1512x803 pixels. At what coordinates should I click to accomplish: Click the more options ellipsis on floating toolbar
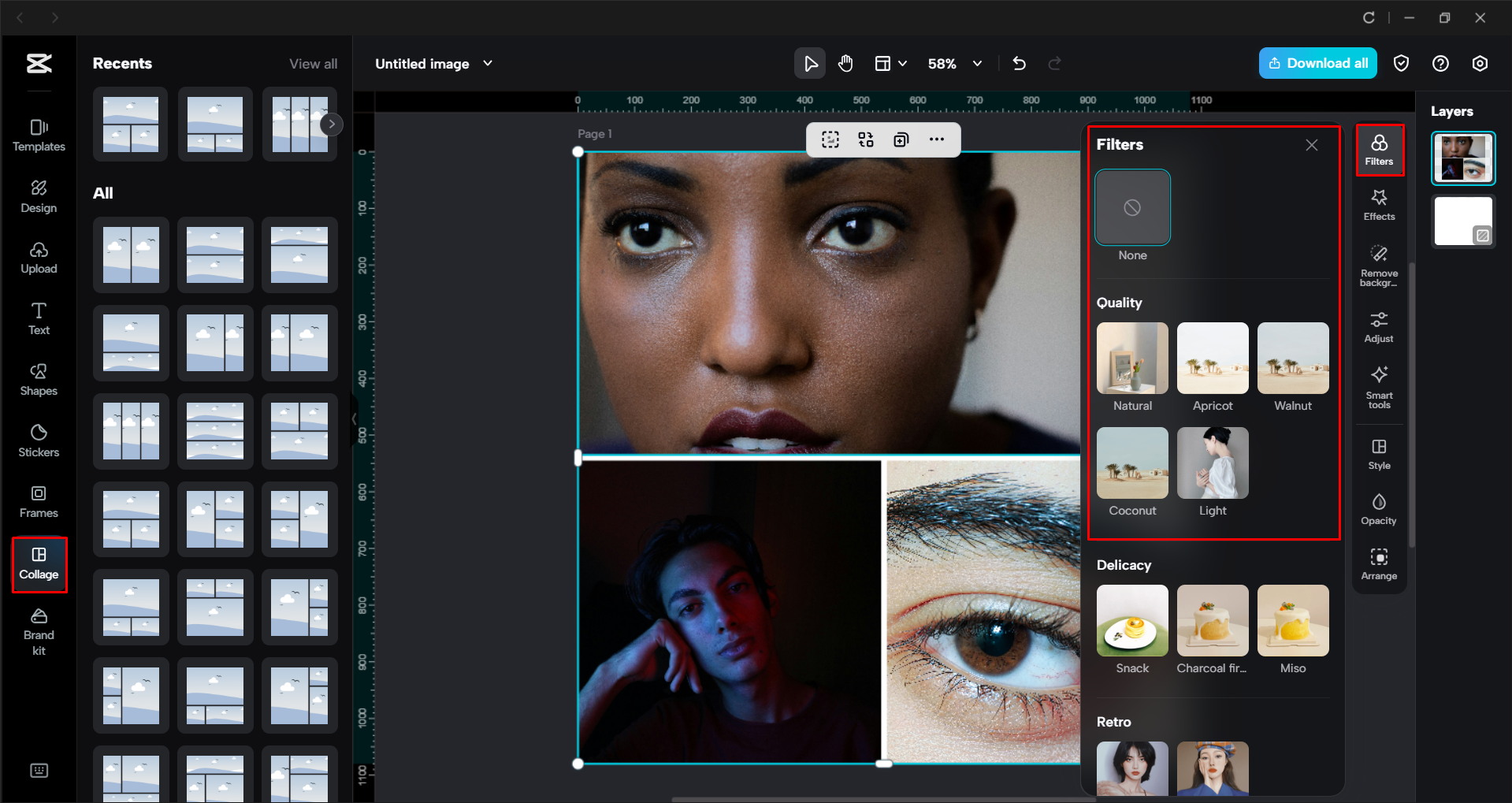[x=936, y=139]
